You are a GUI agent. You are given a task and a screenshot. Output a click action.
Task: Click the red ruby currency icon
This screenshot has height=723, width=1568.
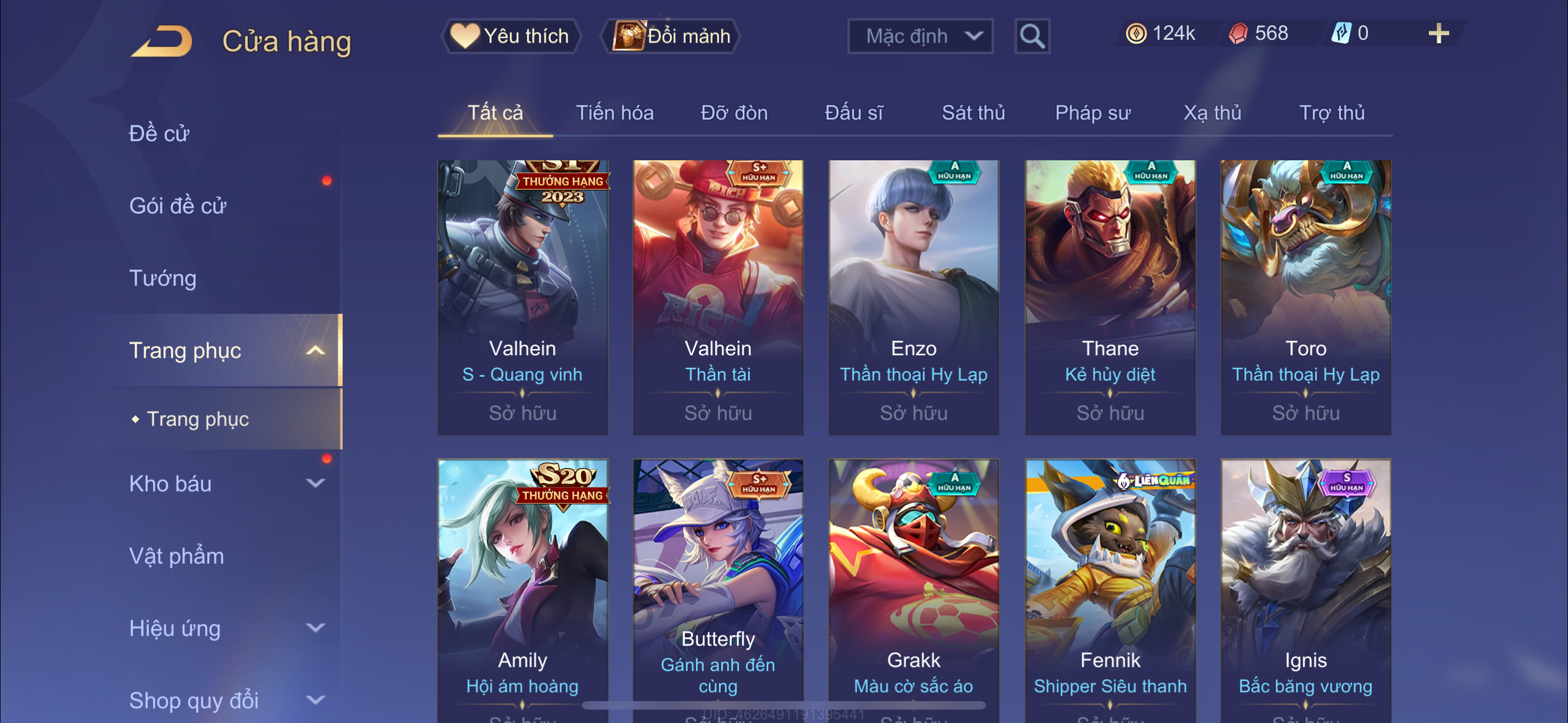point(1238,34)
